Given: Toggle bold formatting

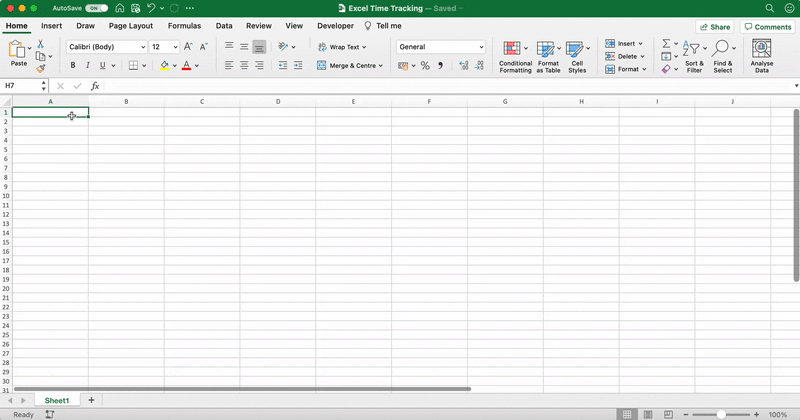Looking at the screenshot, I should click(x=72, y=66).
